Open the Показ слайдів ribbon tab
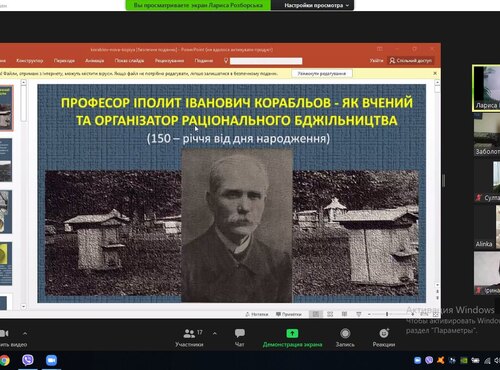Image resolution: width=500 pixels, height=370 pixels. click(x=129, y=61)
